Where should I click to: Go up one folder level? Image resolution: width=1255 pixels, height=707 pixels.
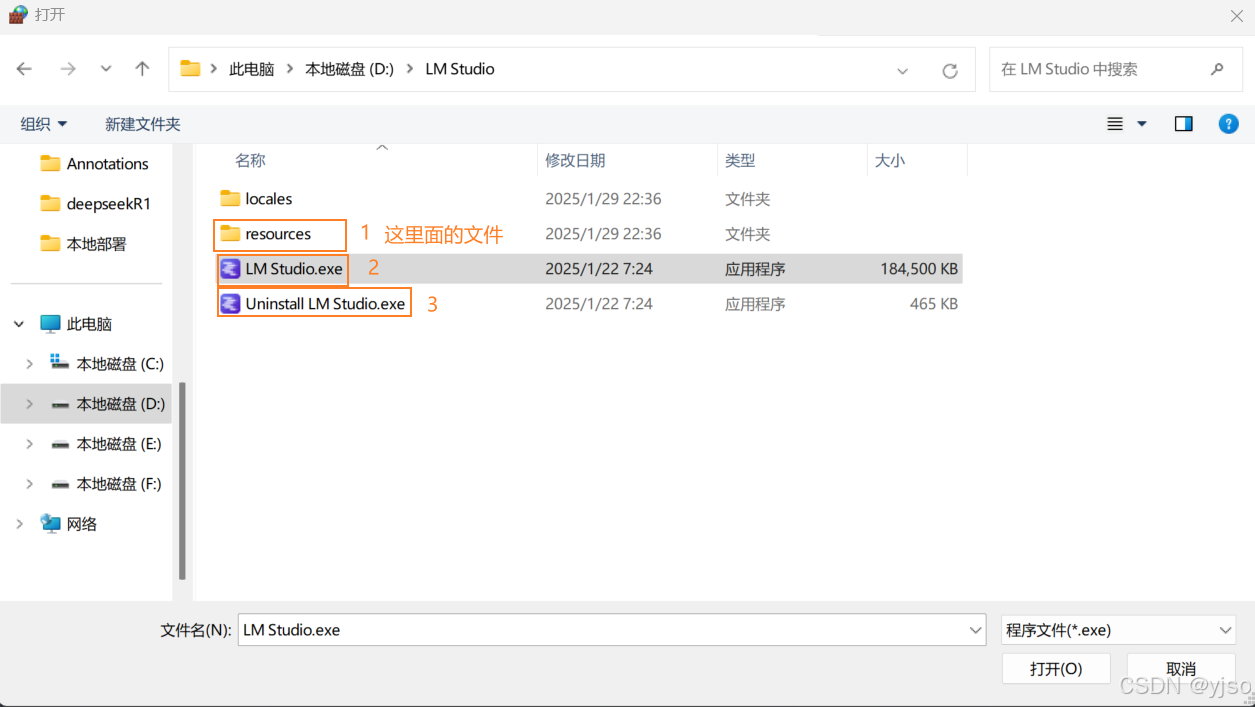tap(142, 69)
